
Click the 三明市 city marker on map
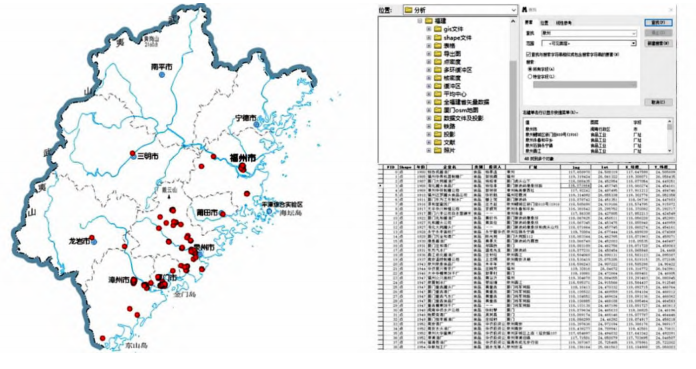(x=134, y=157)
